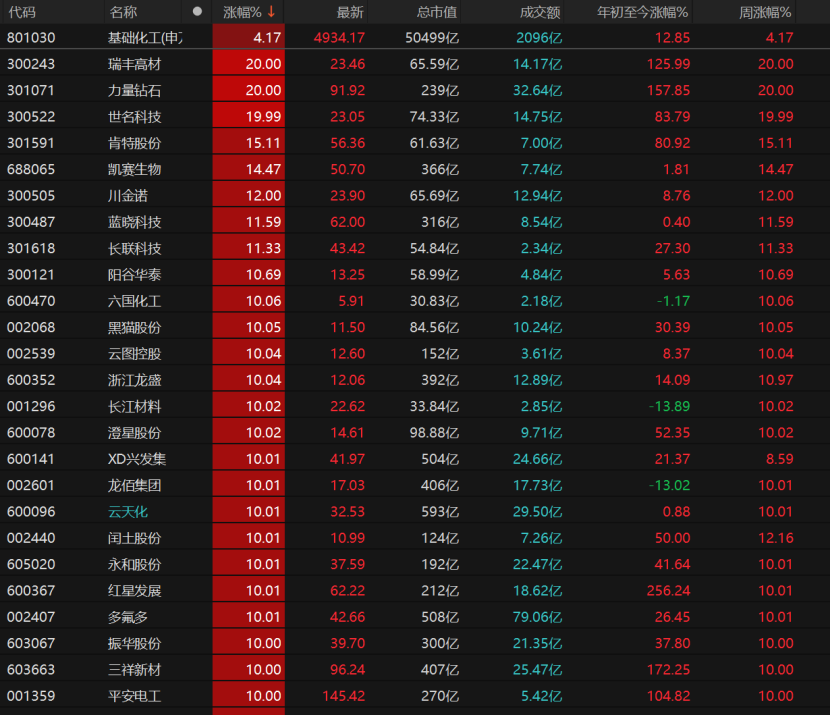Viewport: 831px width, 715px height.
Task: Select stock 永和股份
Action: pyautogui.click(x=134, y=564)
